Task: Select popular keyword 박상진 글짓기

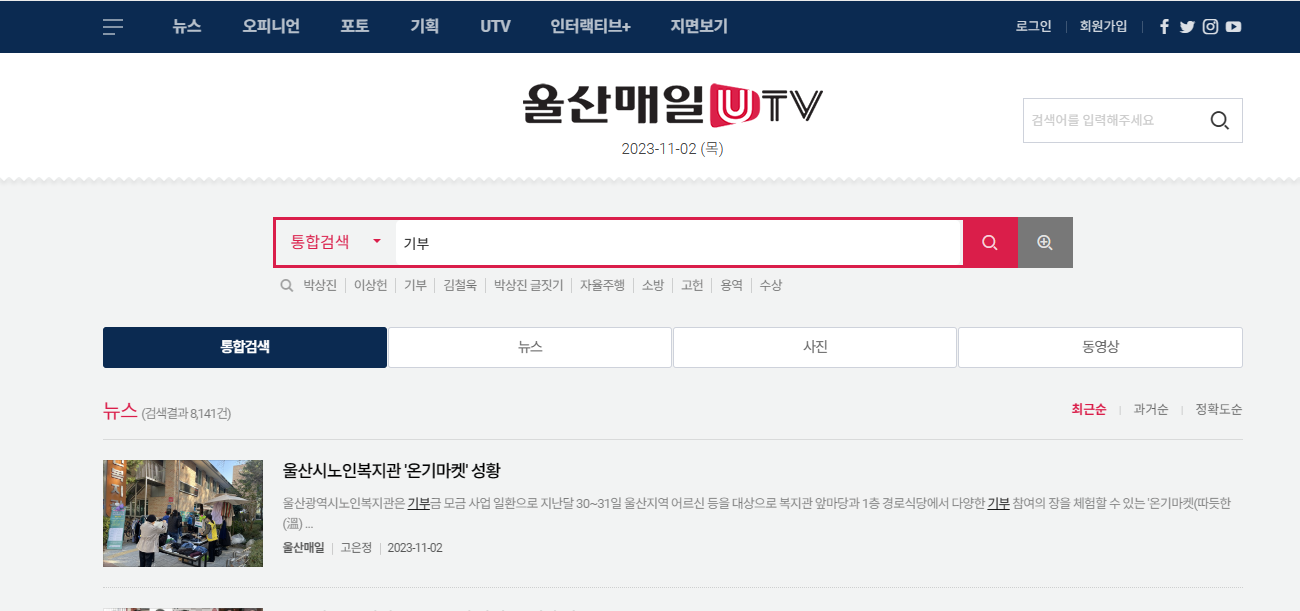Action: 529,286
